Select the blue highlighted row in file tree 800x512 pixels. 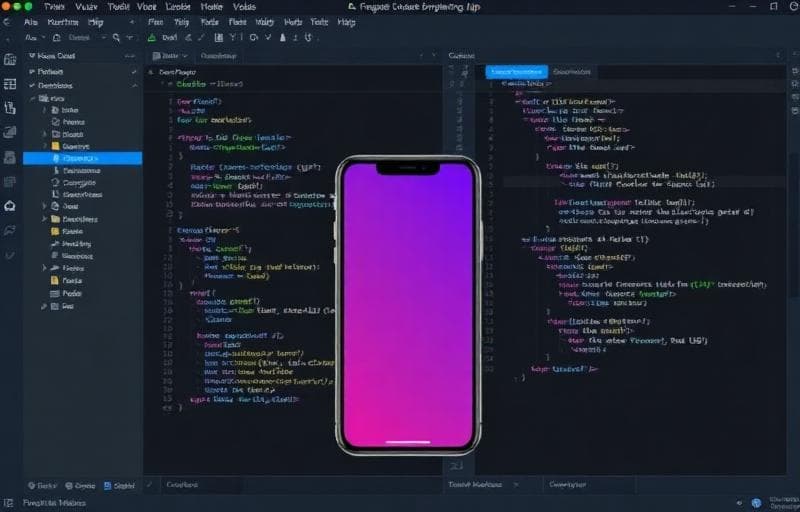(x=83, y=159)
